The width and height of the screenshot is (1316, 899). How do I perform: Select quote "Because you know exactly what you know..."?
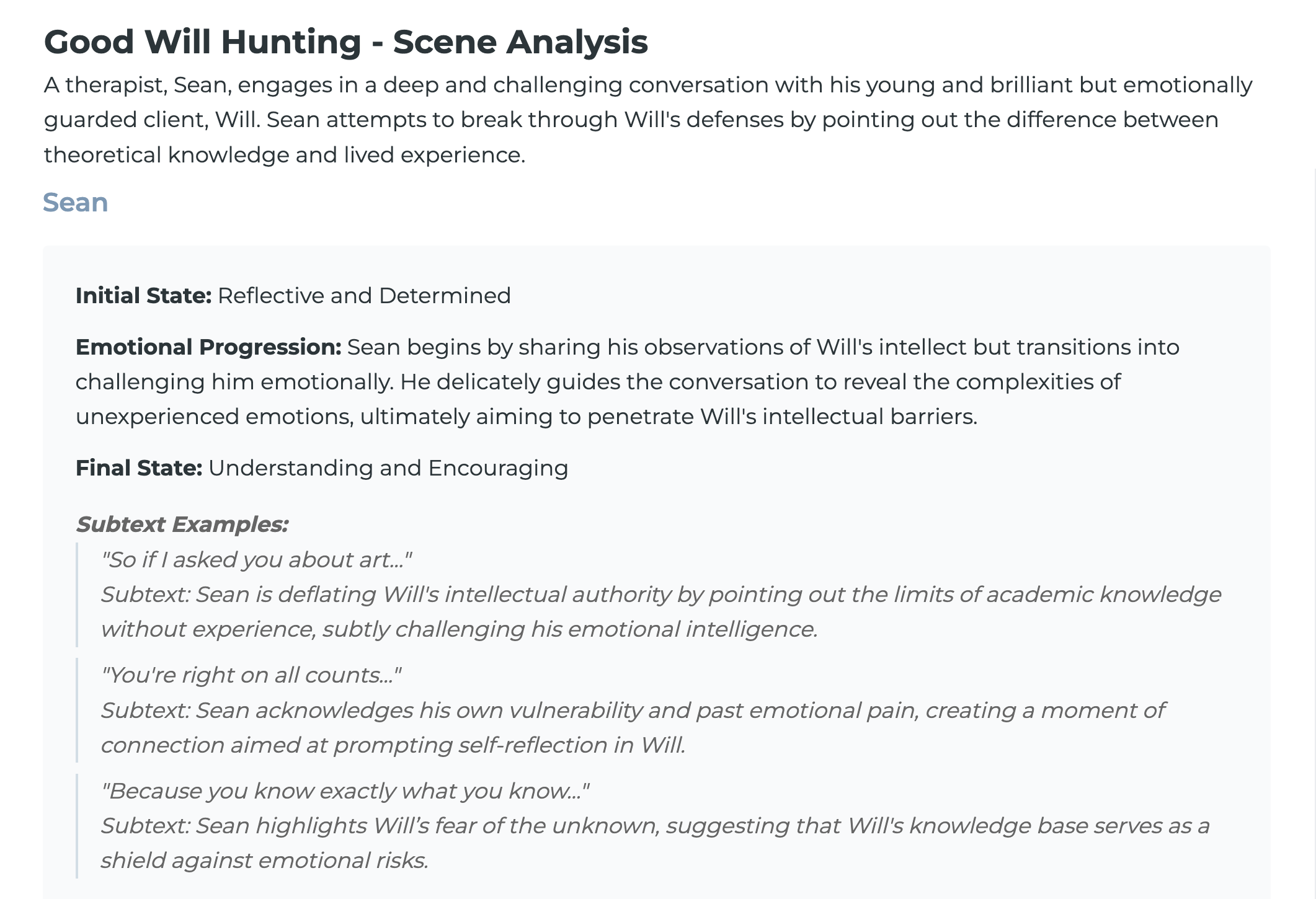pos(345,791)
